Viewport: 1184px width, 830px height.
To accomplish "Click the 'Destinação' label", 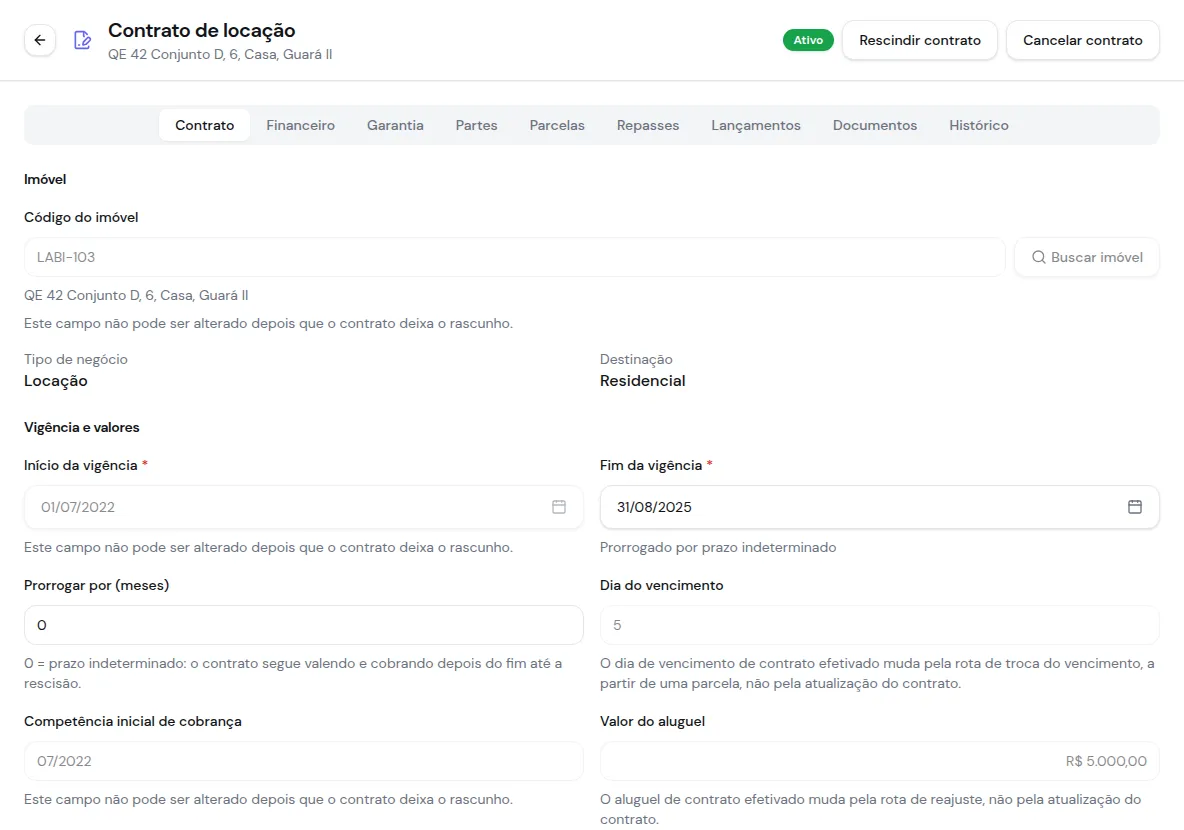I will 637,359.
